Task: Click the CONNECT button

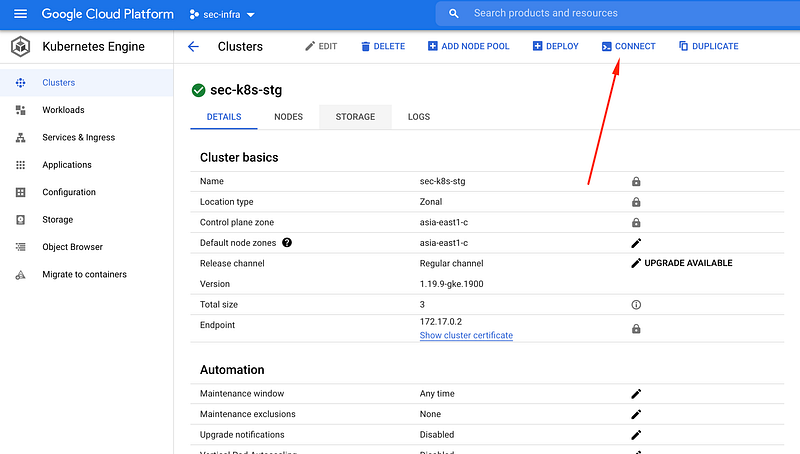Action: (629, 46)
